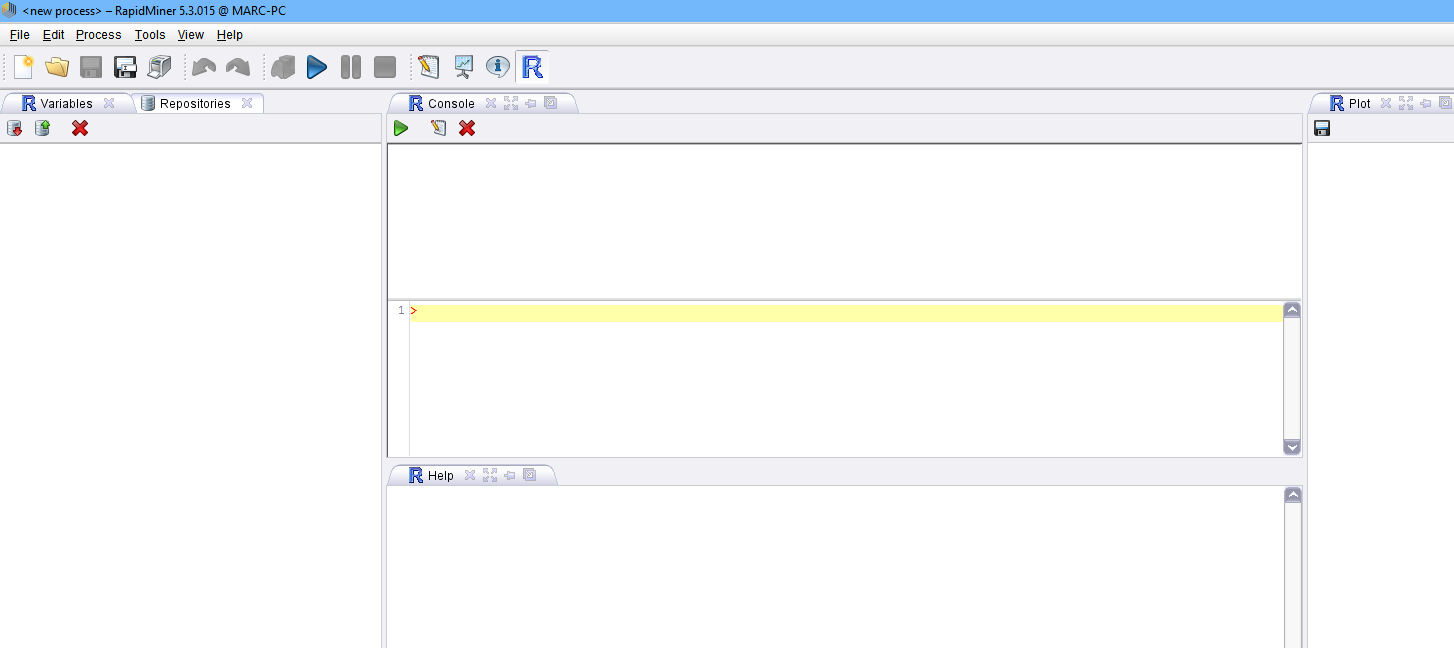
Task: Close the Variables tab
Action: [109, 103]
